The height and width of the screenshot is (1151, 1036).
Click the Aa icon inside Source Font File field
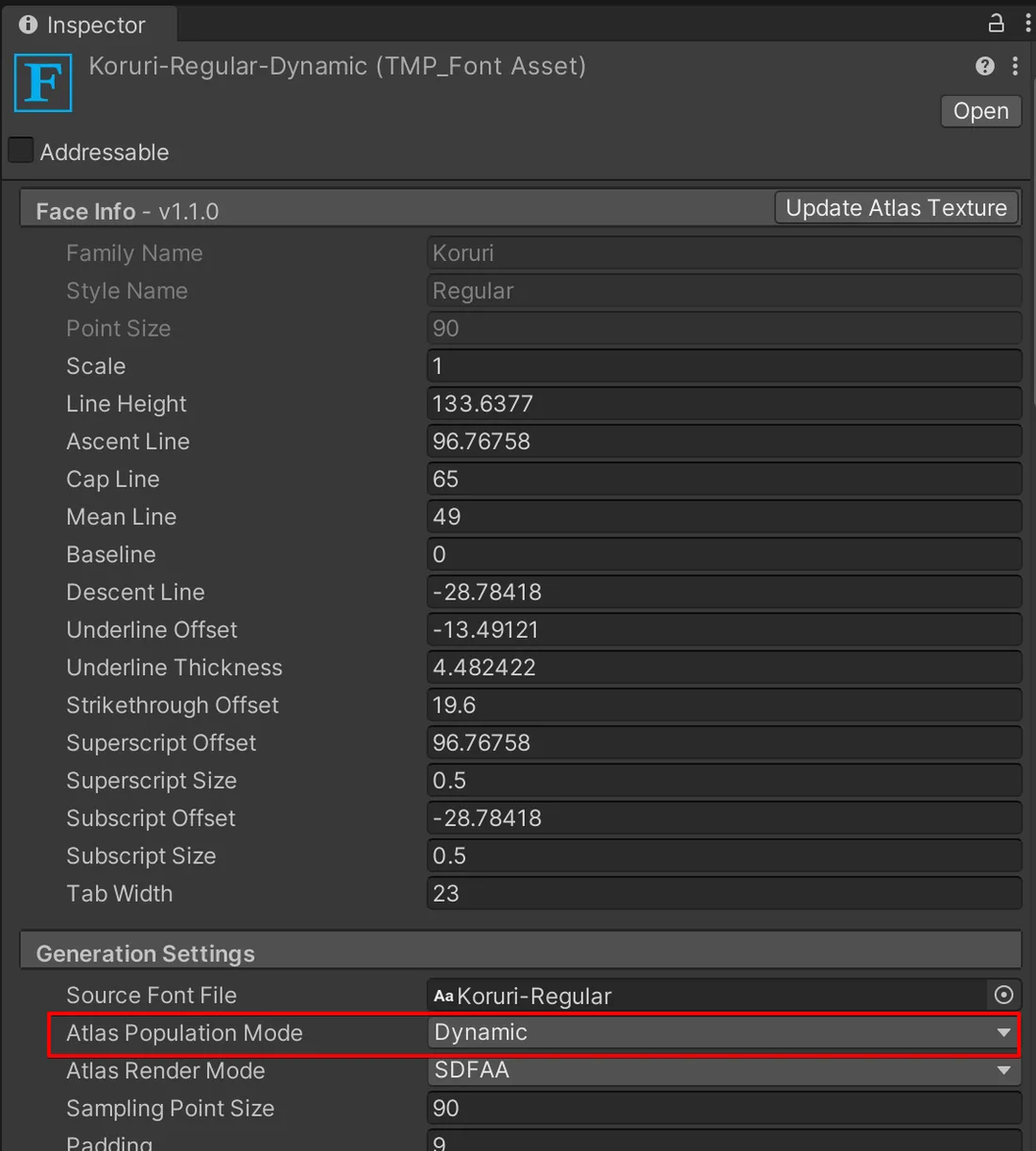coord(443,996)
